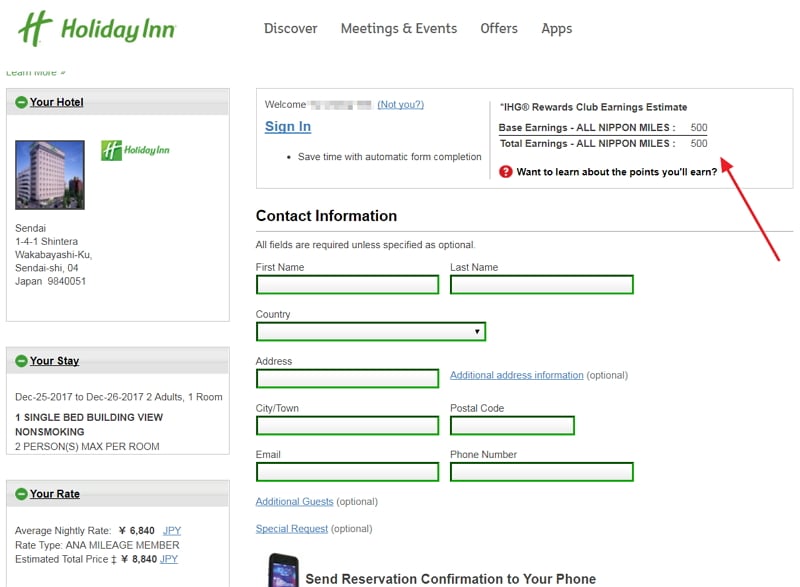Collapse the Your Rate section icon
Image resolution: width=800 pixels, height=587 pixels.
(21, 494)
